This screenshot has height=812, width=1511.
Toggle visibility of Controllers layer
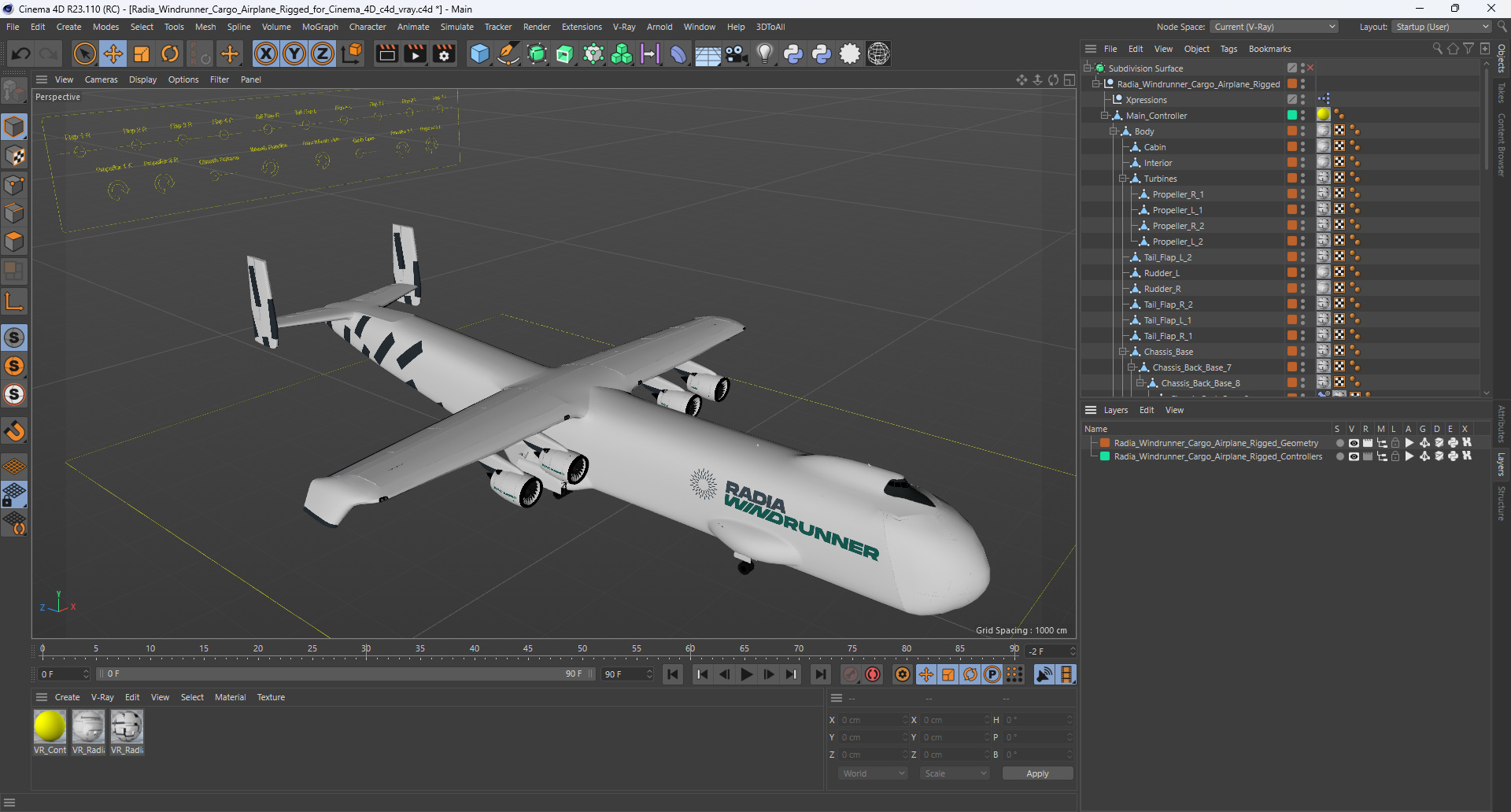1354,456
